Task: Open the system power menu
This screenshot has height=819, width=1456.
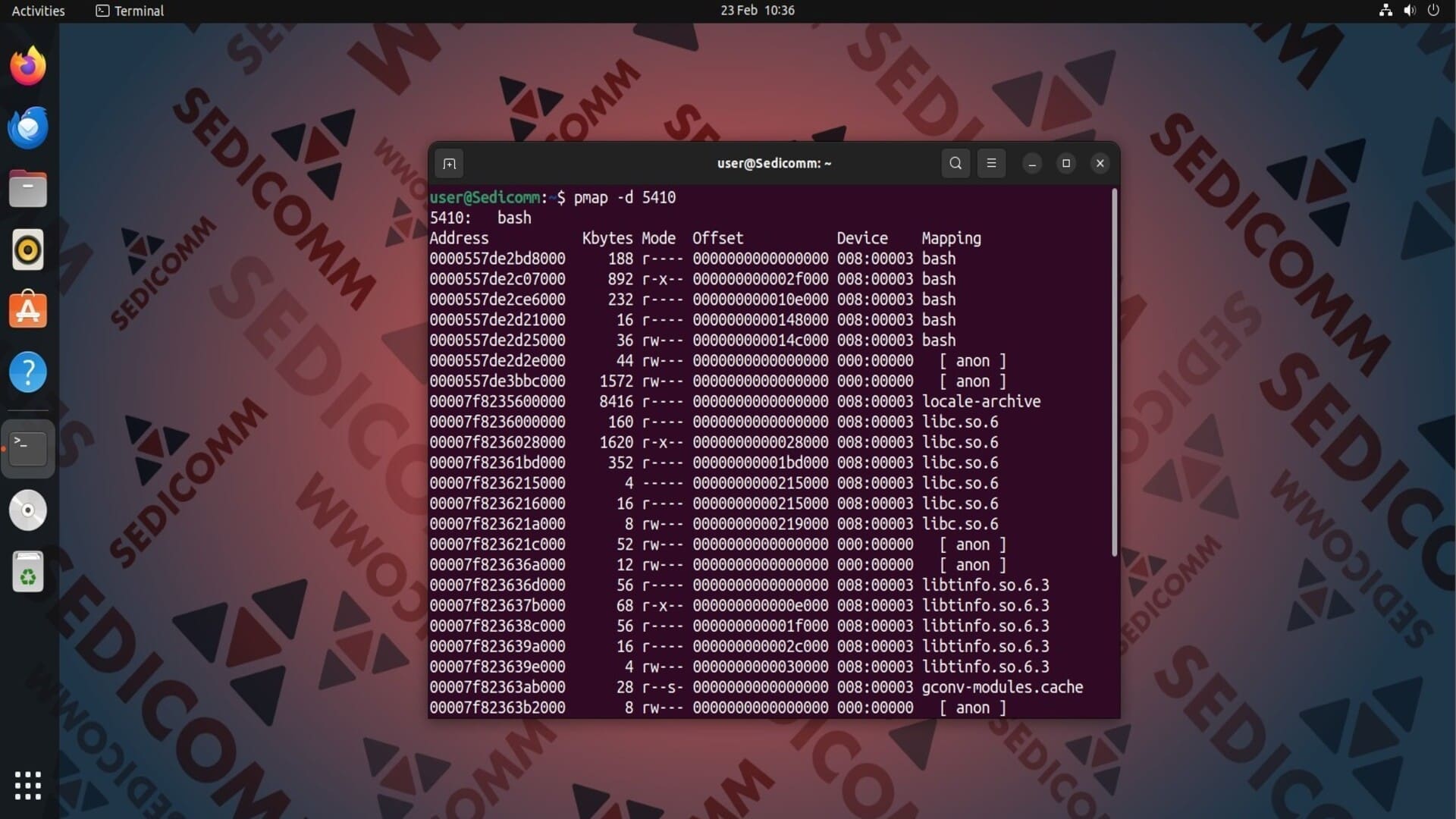Action: pyautogui.click(x=1433, y=11)
